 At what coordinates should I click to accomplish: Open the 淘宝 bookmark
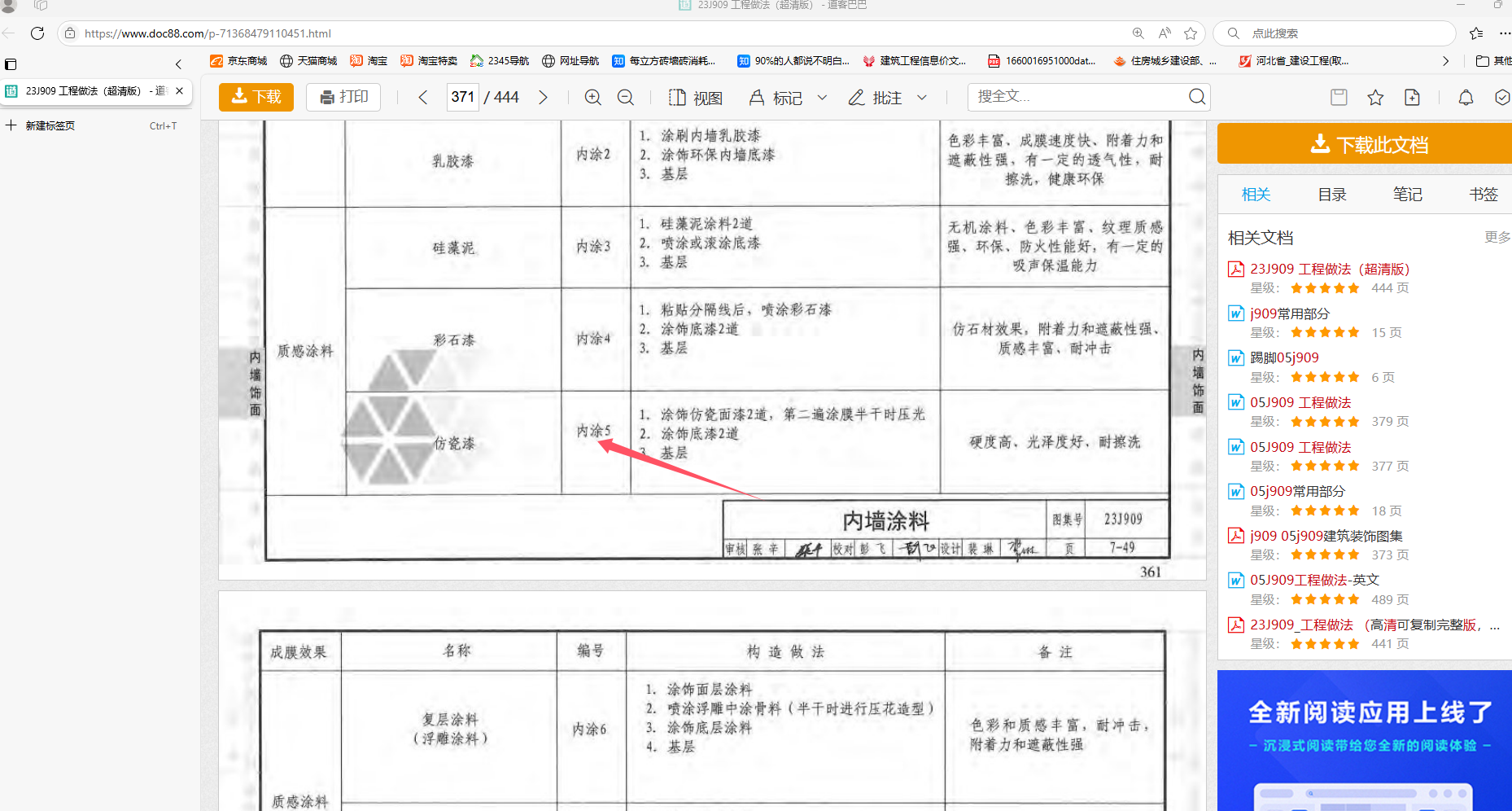click(369, 61)
